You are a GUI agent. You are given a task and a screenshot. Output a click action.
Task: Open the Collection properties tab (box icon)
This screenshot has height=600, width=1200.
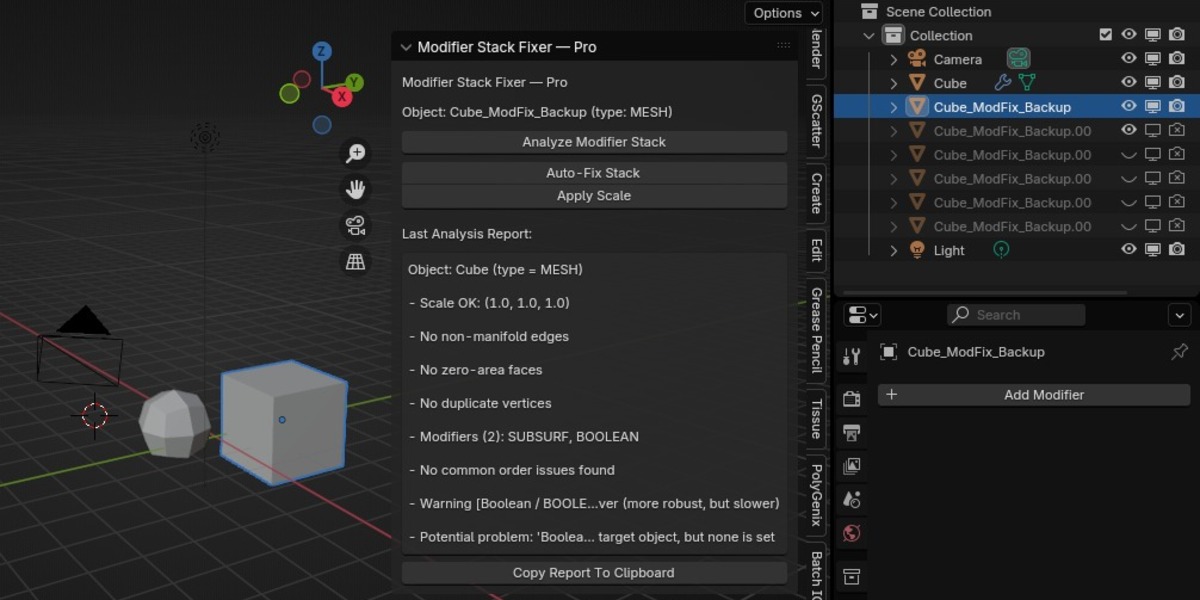[x=852, y=577]
